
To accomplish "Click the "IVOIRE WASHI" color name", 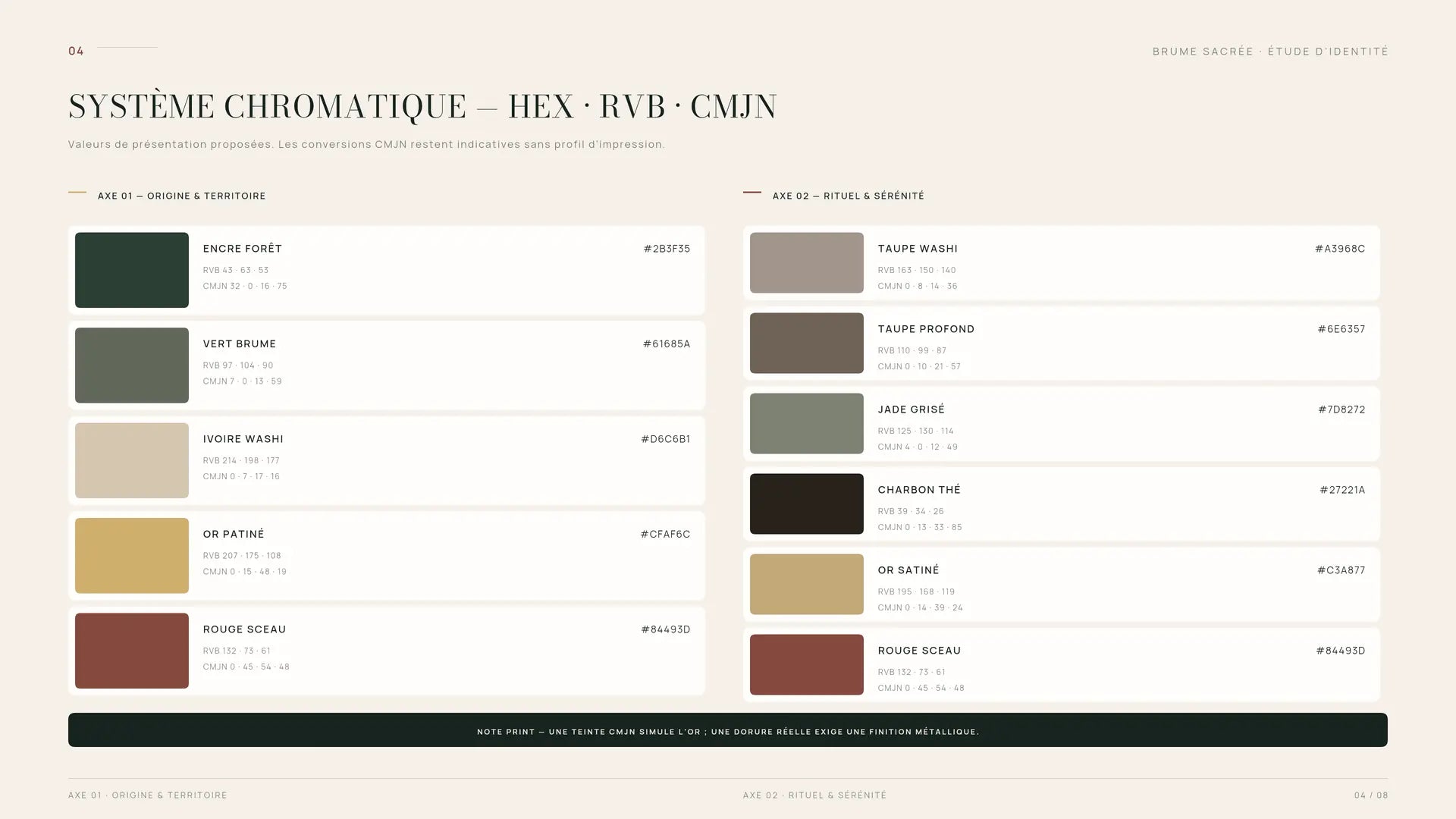I will click(243, 439).
